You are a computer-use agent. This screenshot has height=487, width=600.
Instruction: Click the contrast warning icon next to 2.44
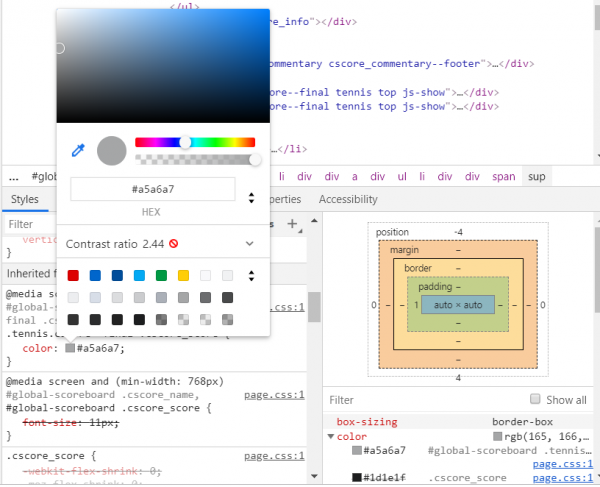click(x=173, y=244)
